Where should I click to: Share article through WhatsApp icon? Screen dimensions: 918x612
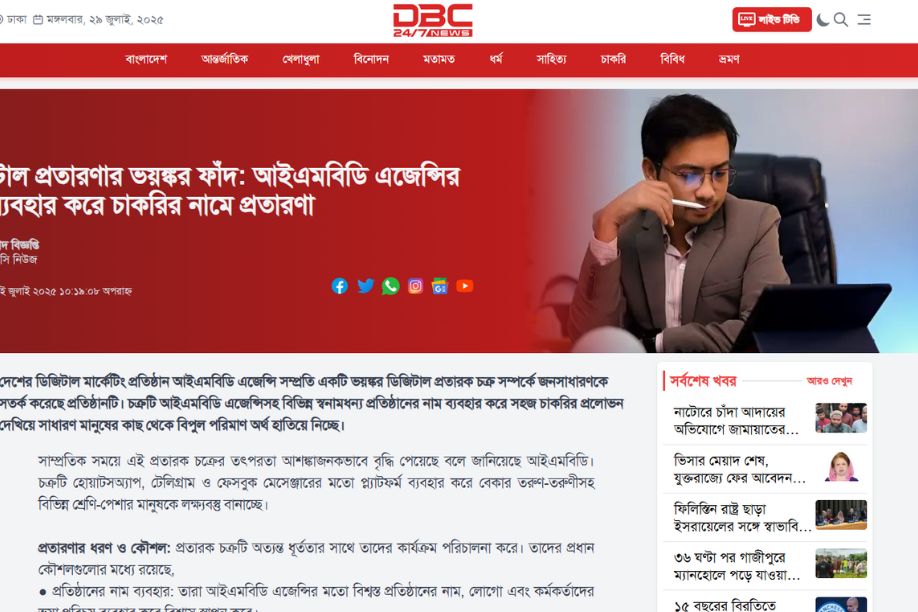click(x=391, y=286)
